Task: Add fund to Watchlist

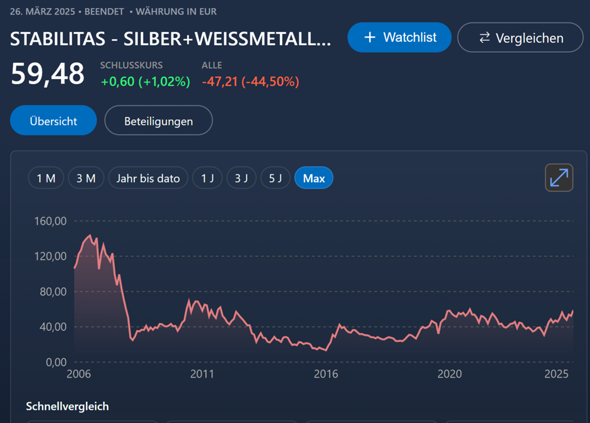Action: (x=399, y=37)
